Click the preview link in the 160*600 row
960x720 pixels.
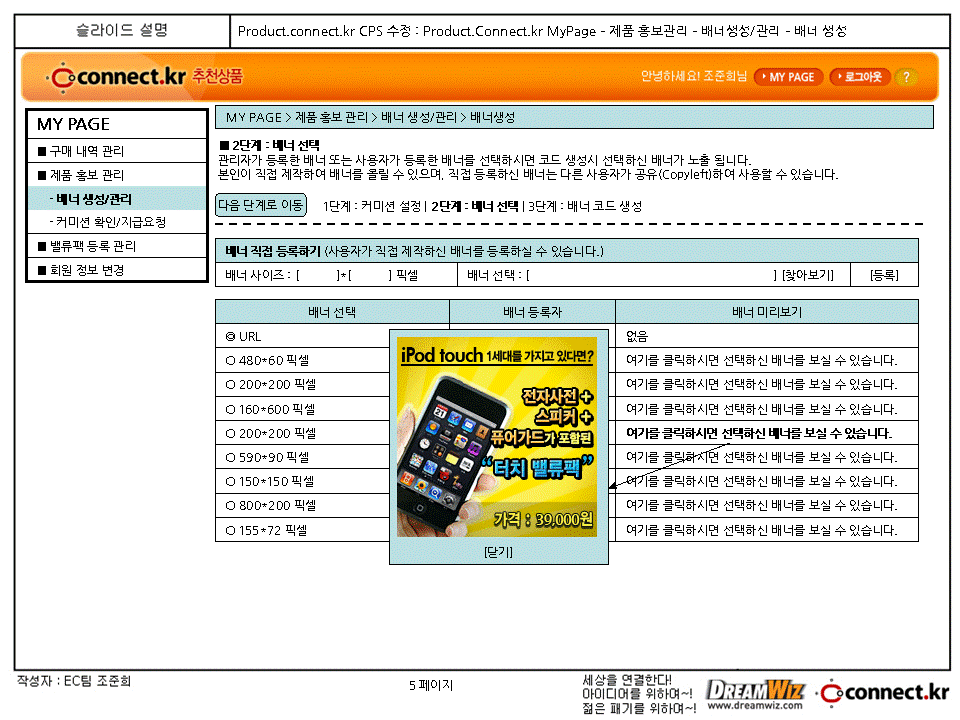761,410
